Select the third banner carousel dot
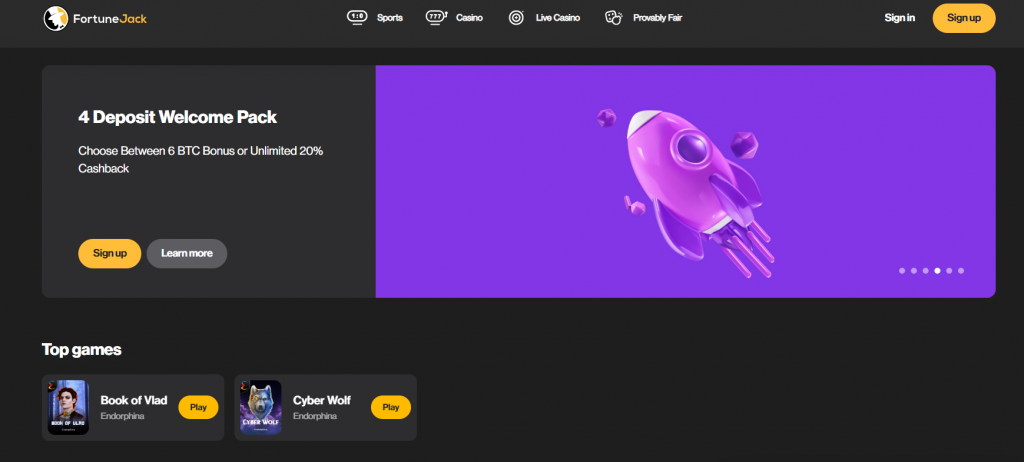The image size is (1024, 462). pyautogui.click(x=926, y=271)
